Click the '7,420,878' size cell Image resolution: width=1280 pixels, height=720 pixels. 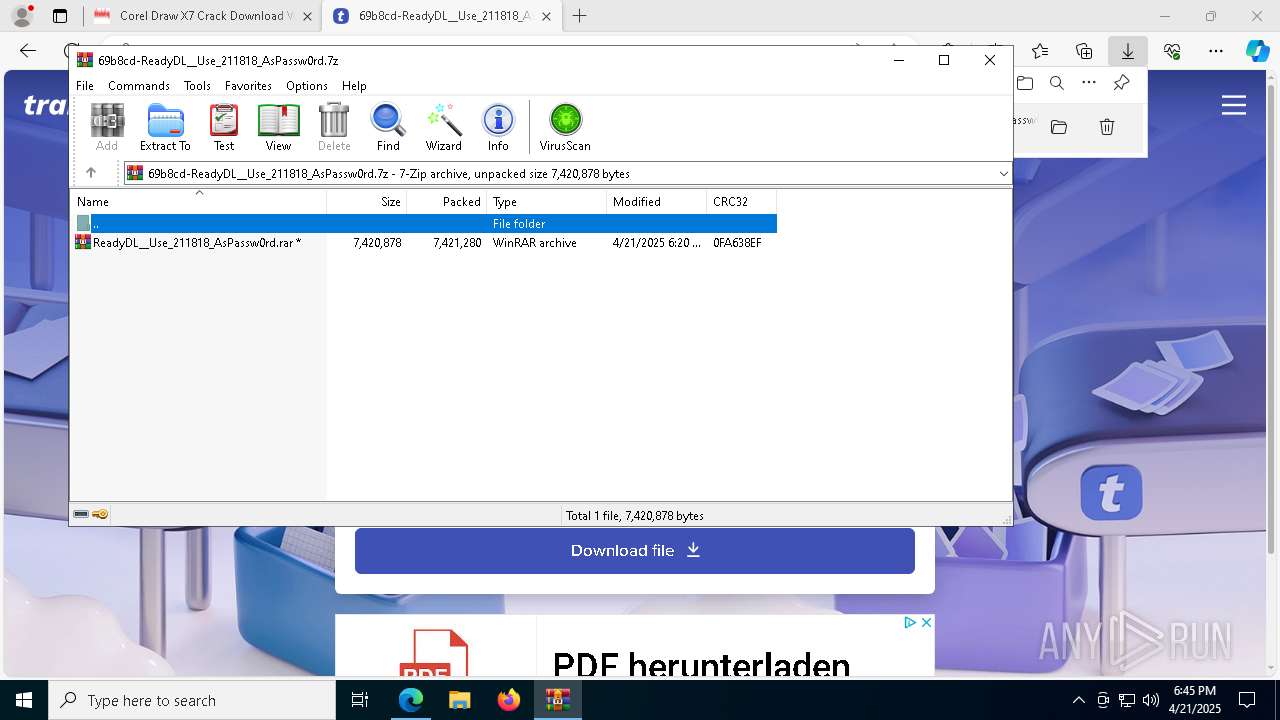(377, 243)
